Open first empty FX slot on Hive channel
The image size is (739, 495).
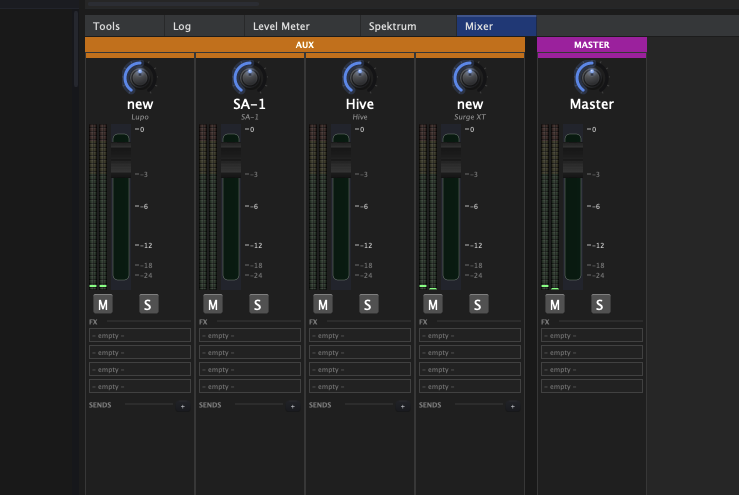tap(360, 335)
